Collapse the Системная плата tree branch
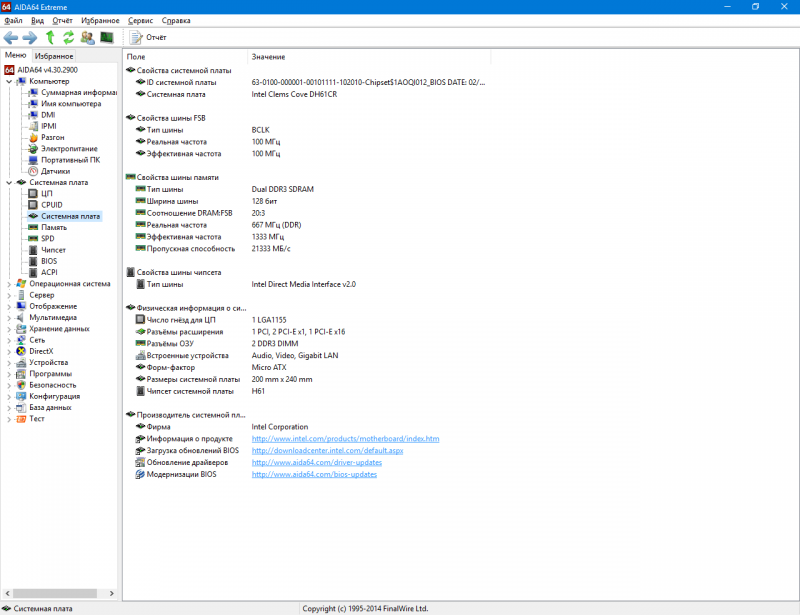The height and width of the screenshot is (615, 800). (x=9, y=183)
